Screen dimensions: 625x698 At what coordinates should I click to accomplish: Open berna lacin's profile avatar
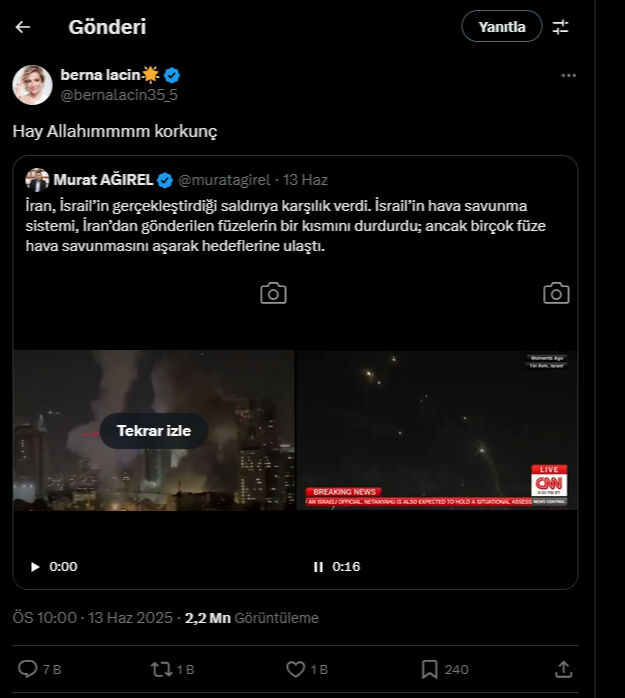[x=32, y=85]
